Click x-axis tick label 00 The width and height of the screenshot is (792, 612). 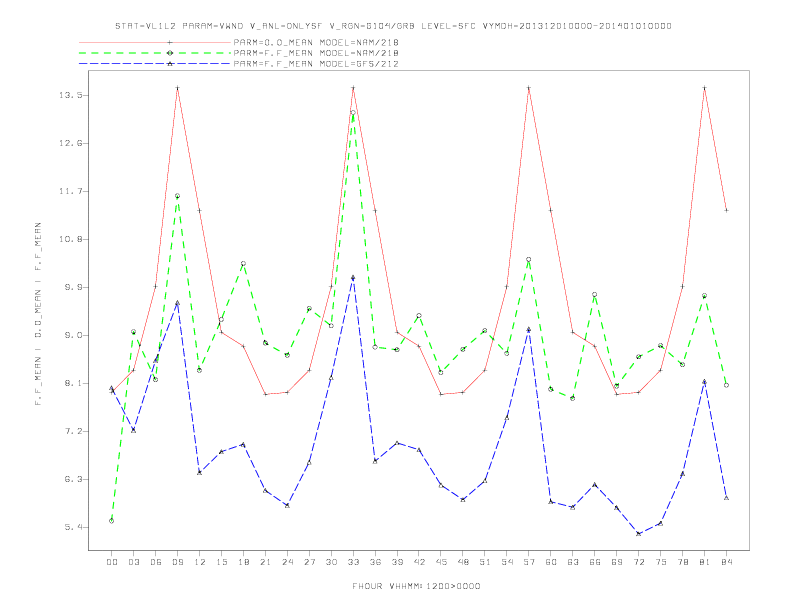pyautogui.click(x=112, y=562)
